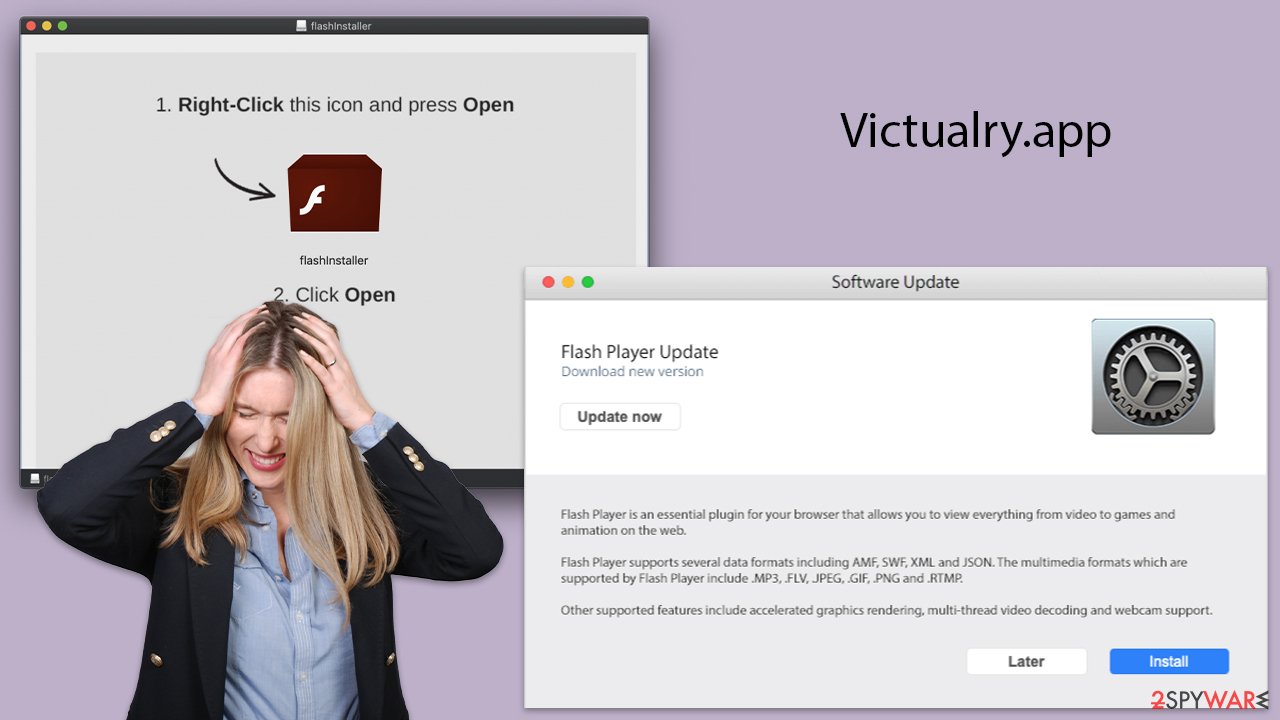The height and width of the screenshot is (720, 1280).
Task: Close the Software Update window
Action: click(x=548, y=282)
